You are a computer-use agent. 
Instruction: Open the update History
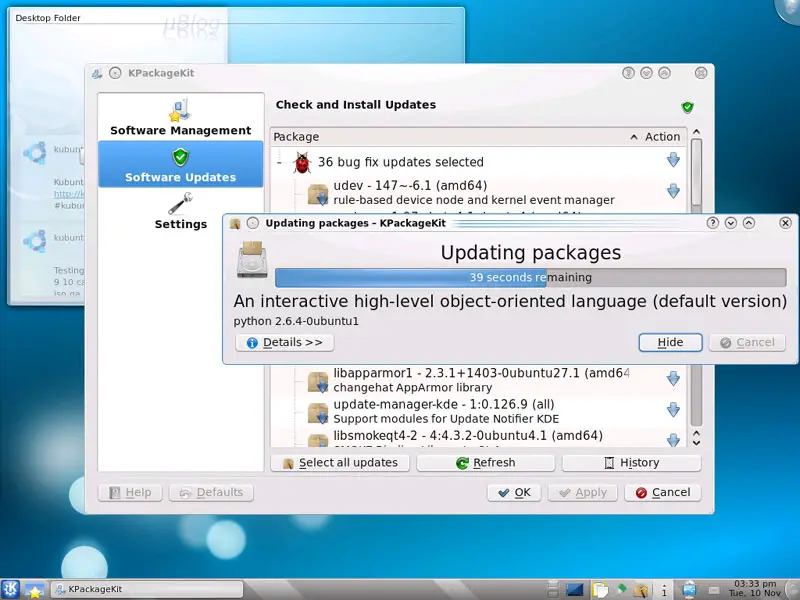[x=632, y=463]
